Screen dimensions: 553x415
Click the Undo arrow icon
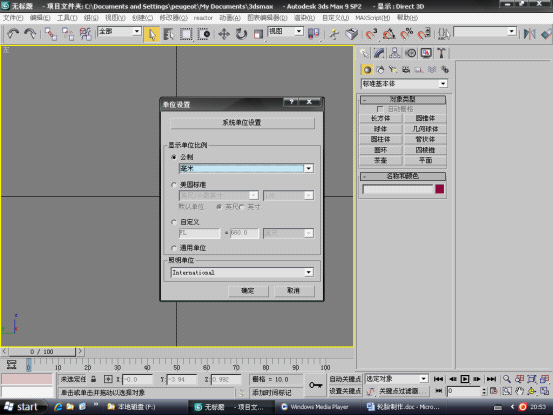click(13, 34)
